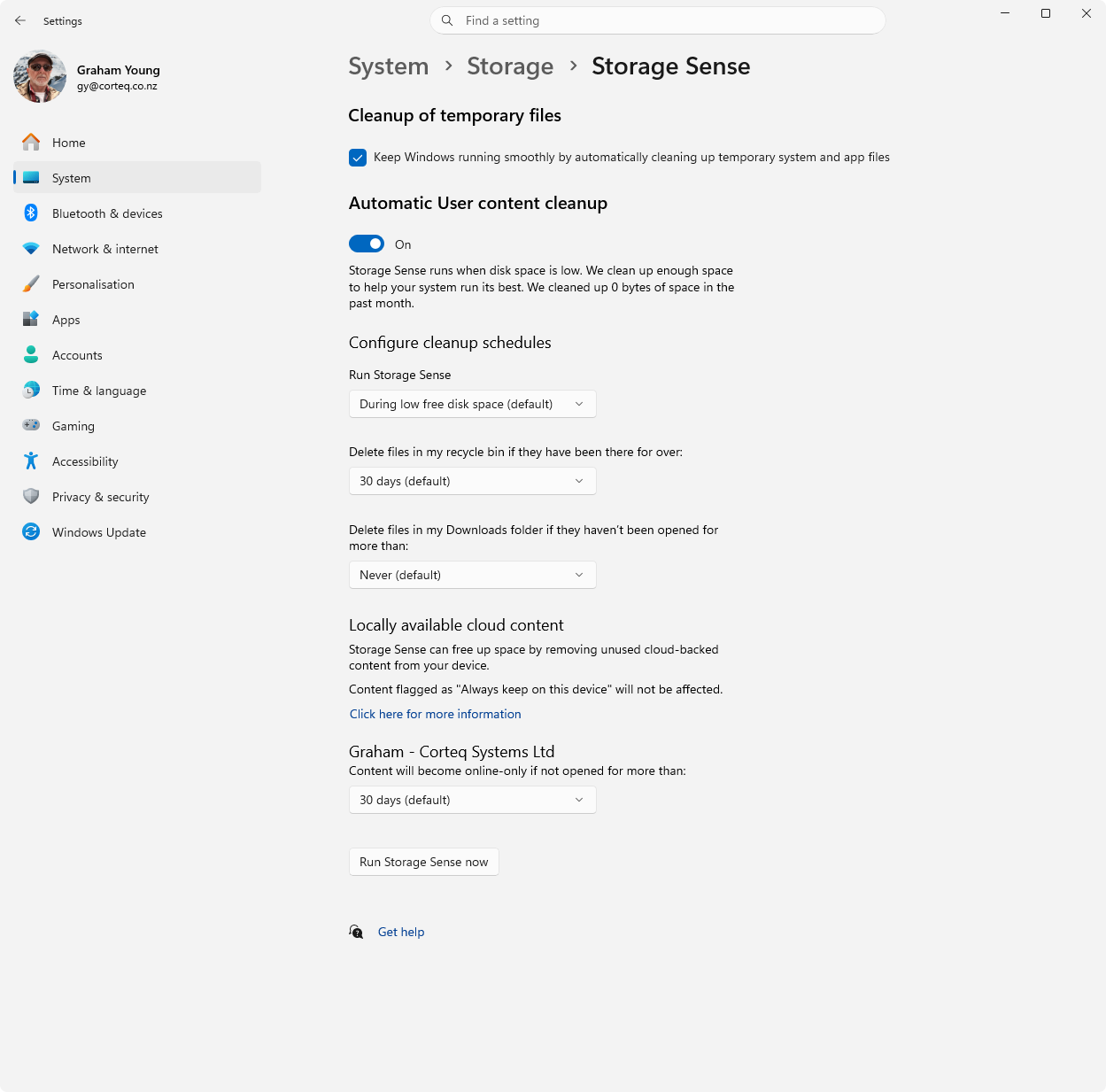1106x1092 pixels.
Task: Open Gaming settings label
Action: [73, 426]
